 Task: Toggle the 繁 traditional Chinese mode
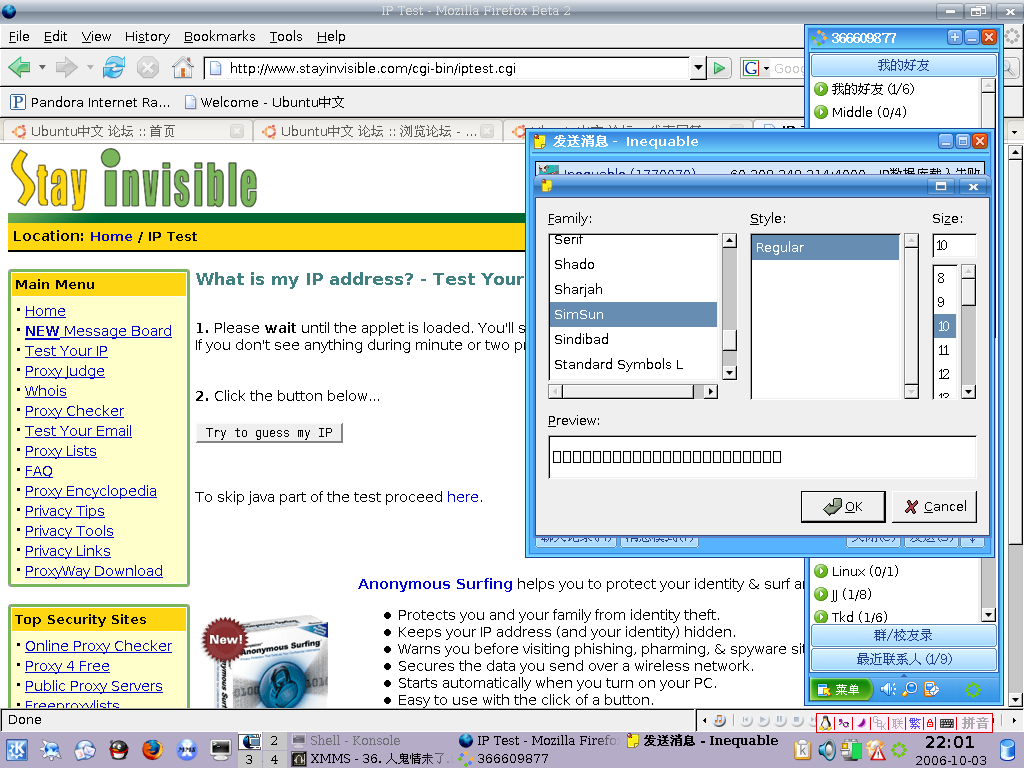point(914,723)
